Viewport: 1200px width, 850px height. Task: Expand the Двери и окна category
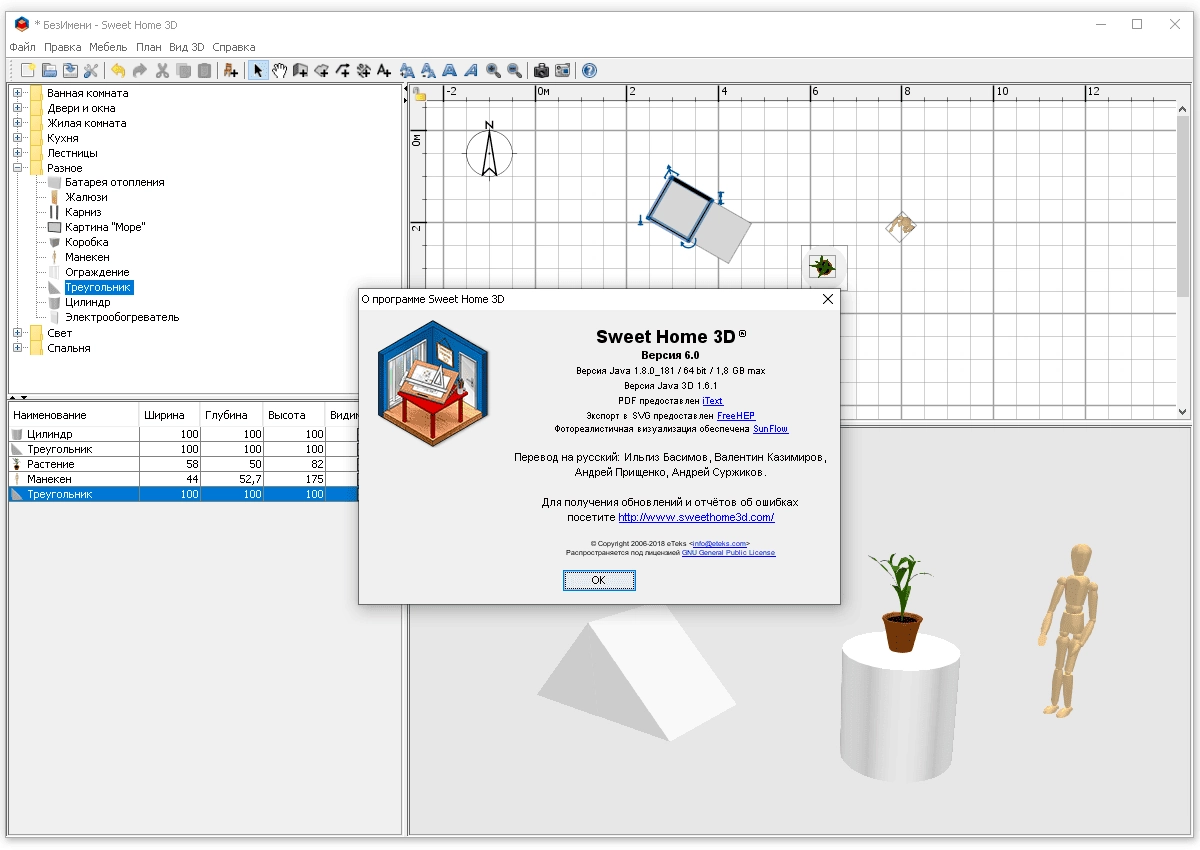(18, 108)
